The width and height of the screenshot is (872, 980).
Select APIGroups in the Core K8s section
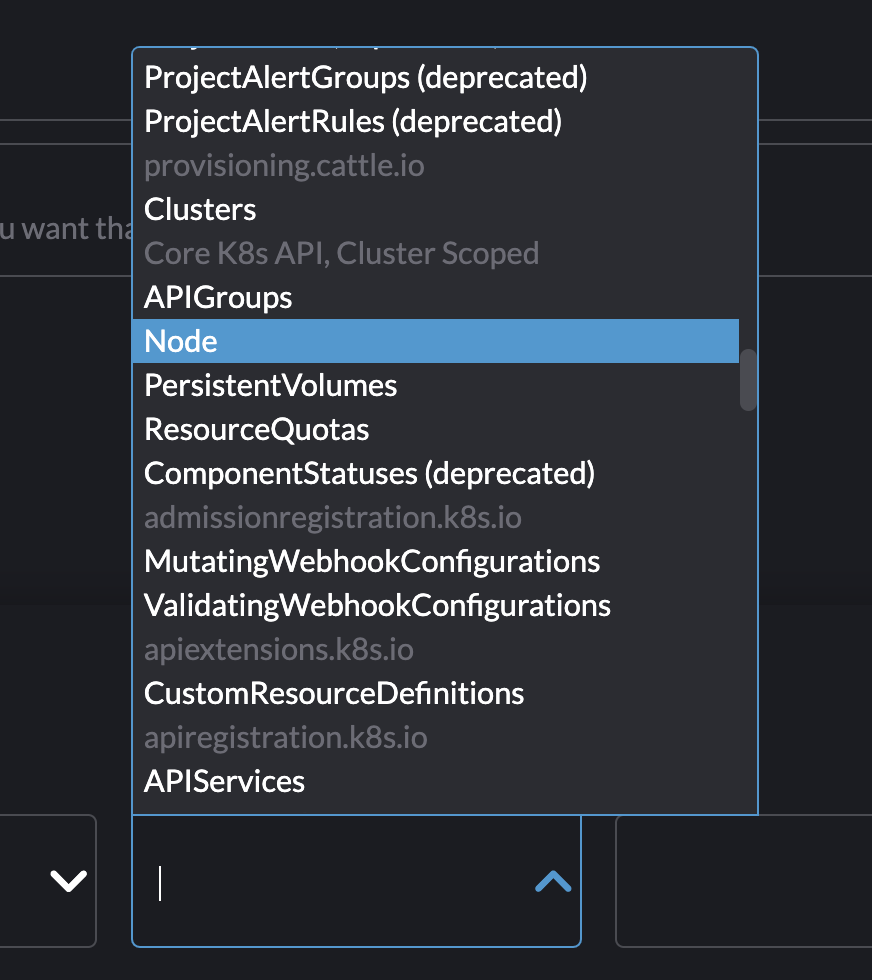pos(218,297)
